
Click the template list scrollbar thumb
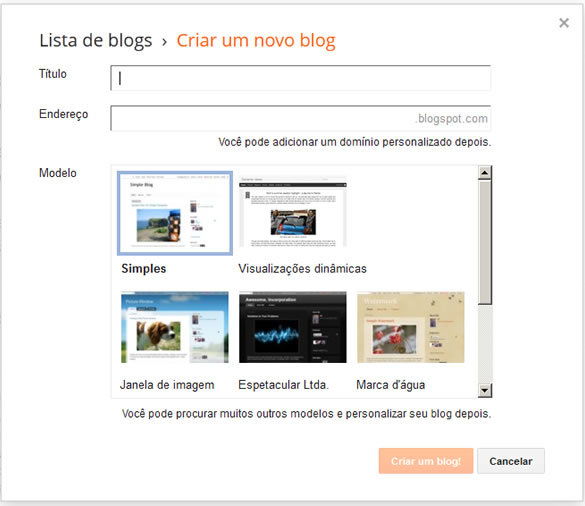[x=485, y=242]
